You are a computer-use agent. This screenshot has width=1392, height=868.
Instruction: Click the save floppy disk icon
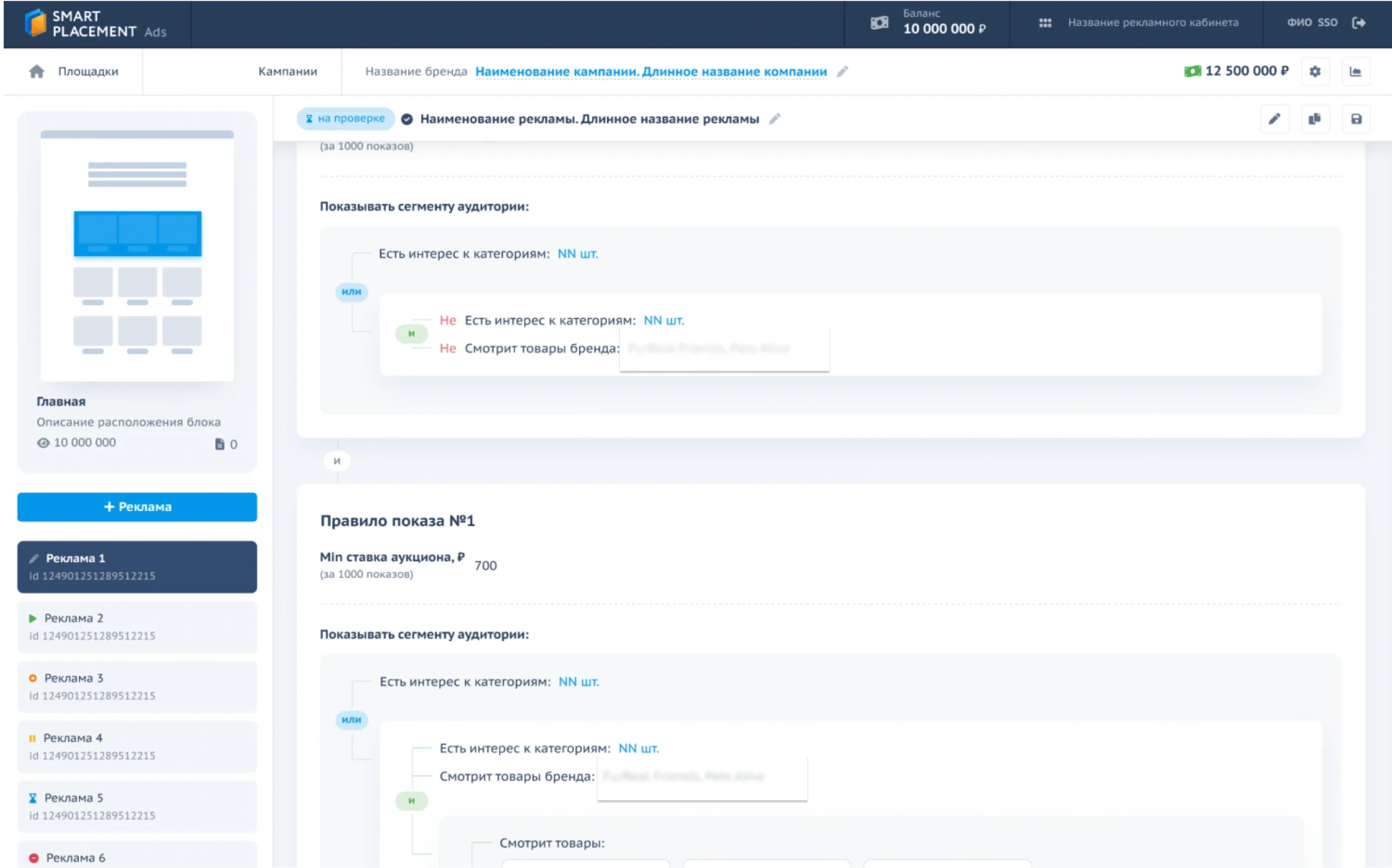tap(1356, 119)
